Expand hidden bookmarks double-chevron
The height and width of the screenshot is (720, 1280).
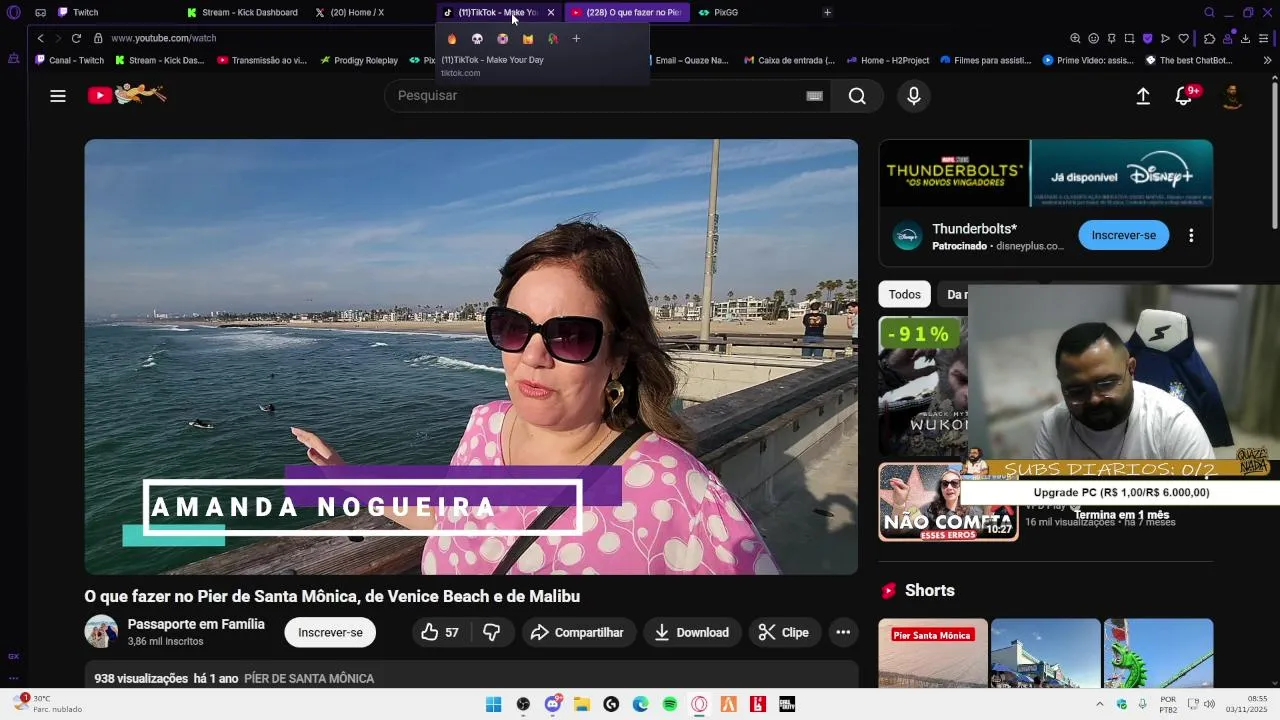1267,60
